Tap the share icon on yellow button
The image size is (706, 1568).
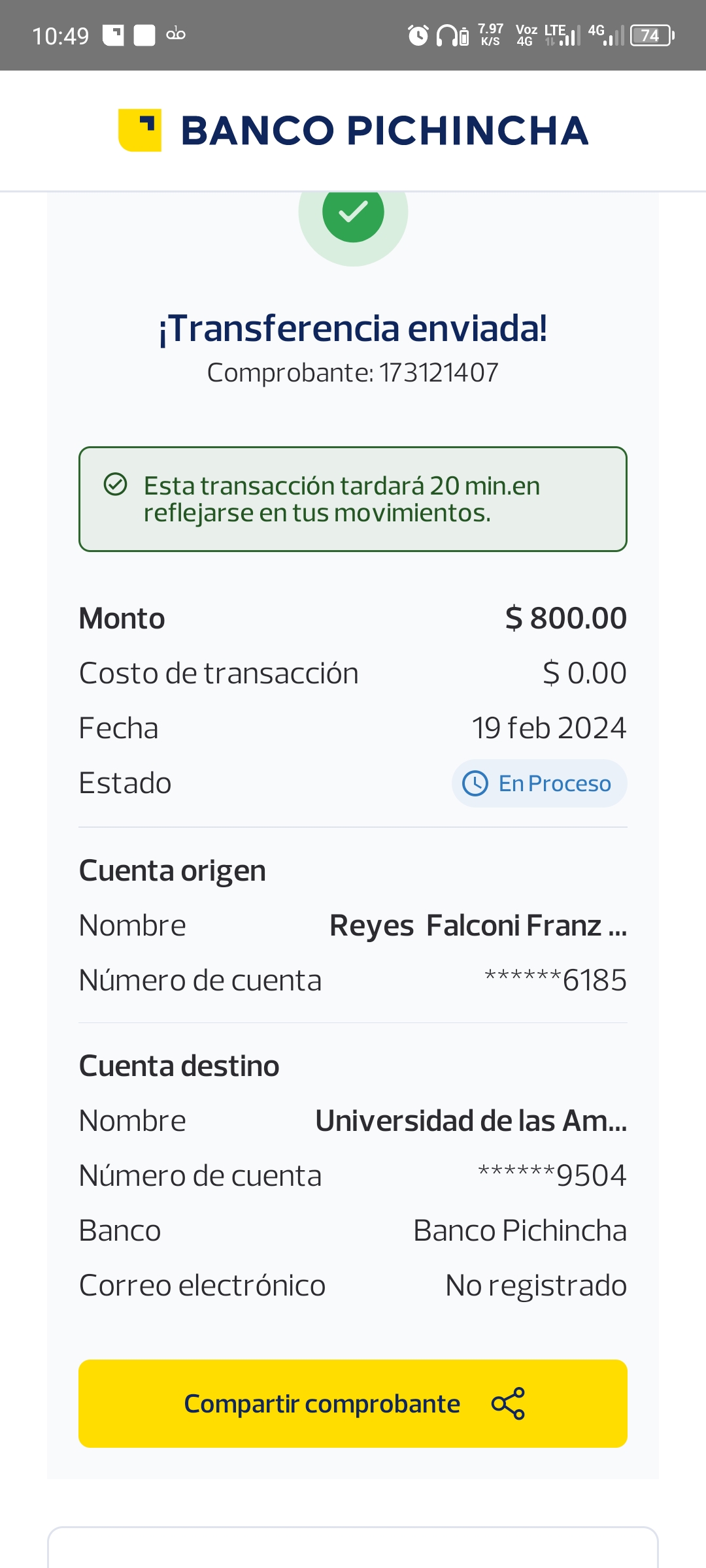click(x=508, y=1403)
